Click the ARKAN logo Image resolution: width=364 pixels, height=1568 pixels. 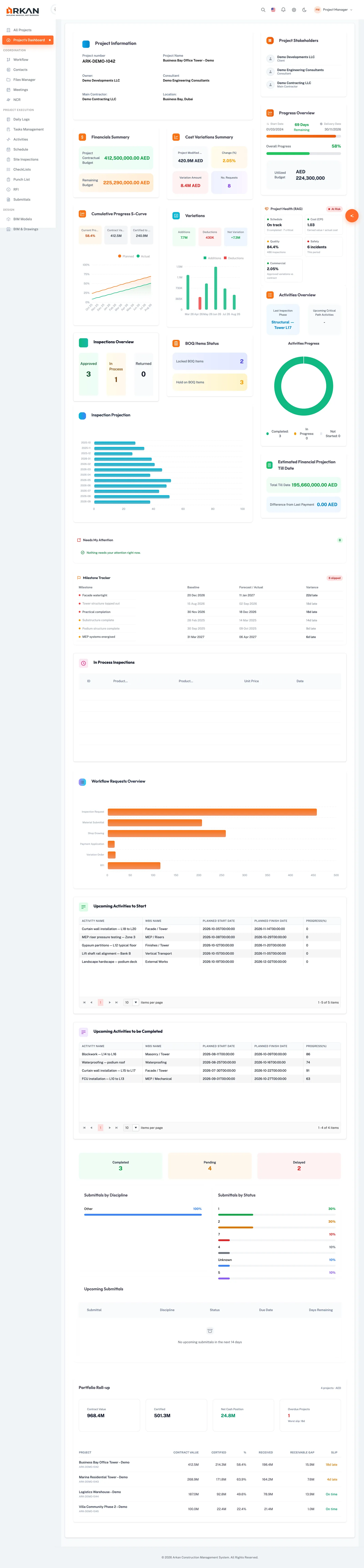point(23,11)
